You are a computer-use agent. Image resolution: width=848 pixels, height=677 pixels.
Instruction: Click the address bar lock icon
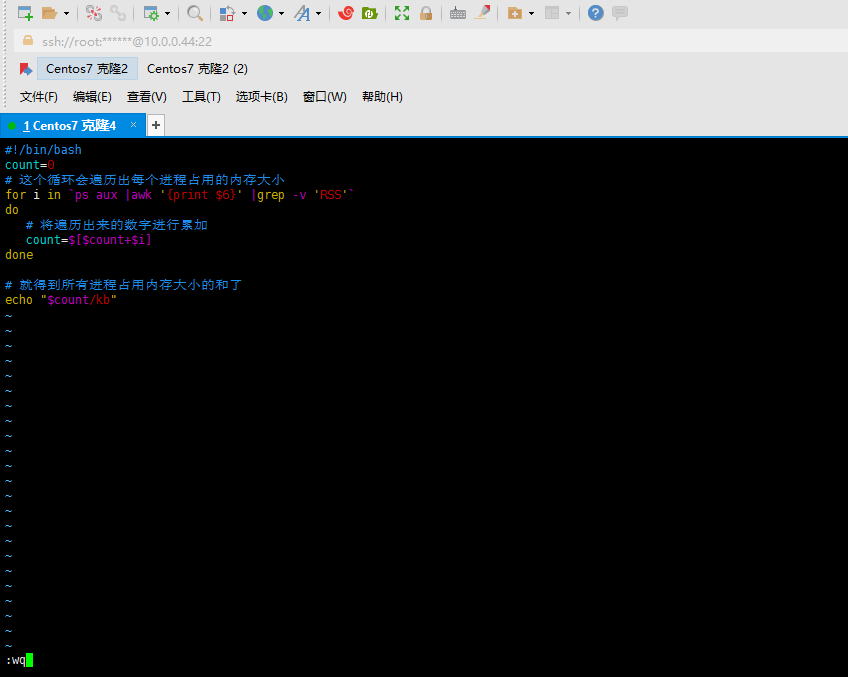coord(28,41)
